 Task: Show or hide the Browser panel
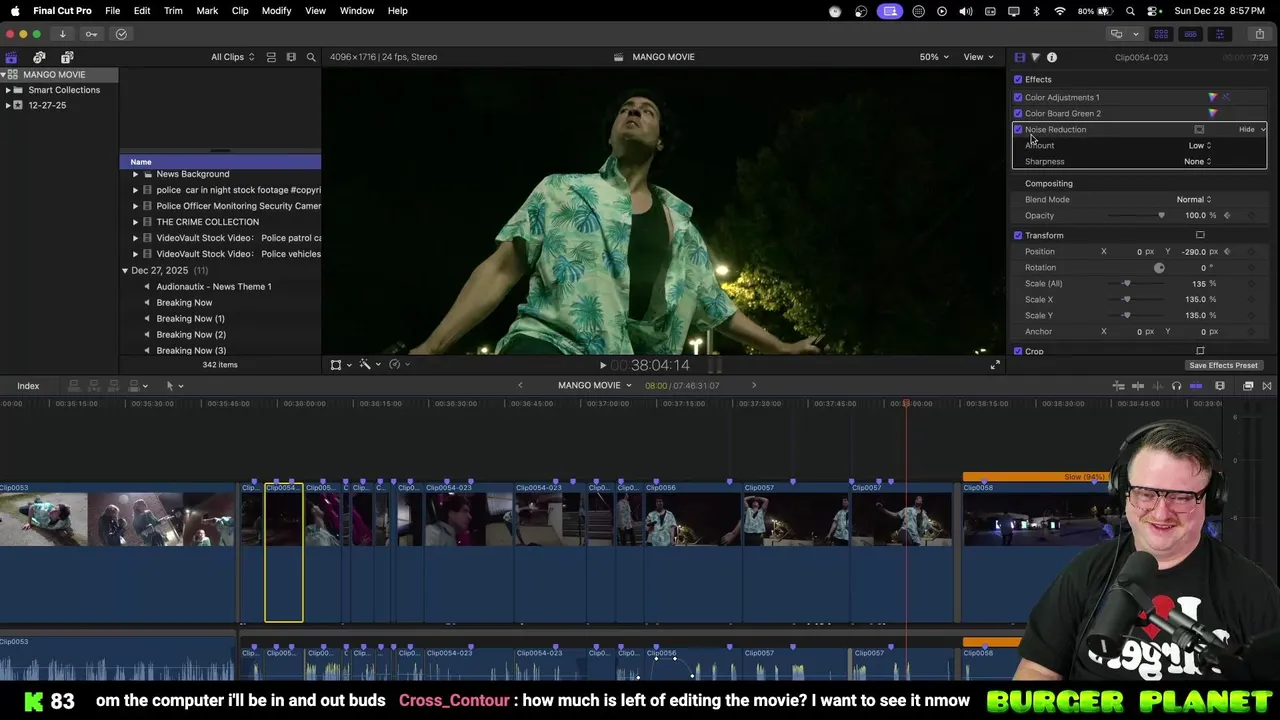click(1161, 34)
